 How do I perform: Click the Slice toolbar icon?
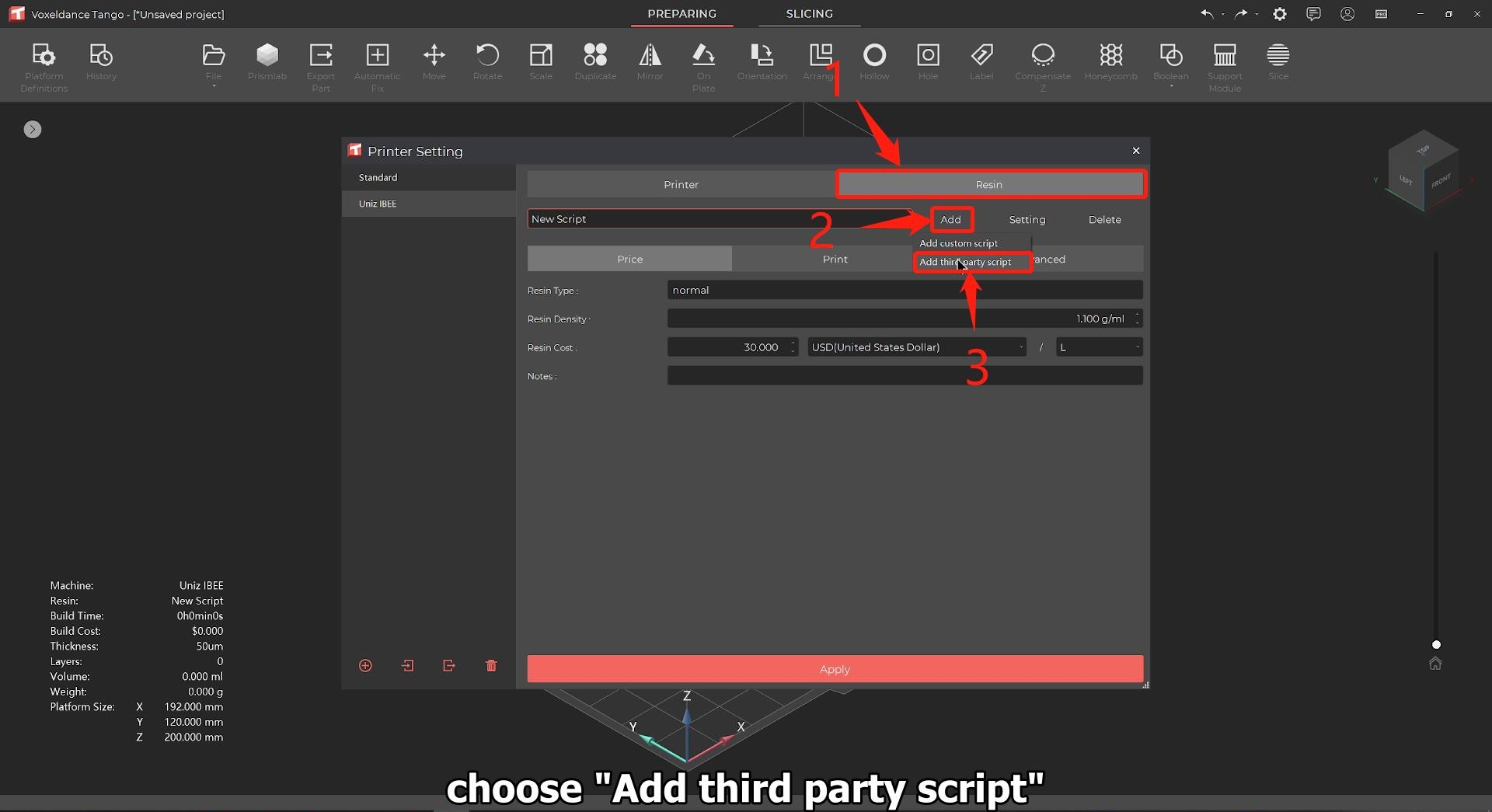click(x=1278, y=62)
